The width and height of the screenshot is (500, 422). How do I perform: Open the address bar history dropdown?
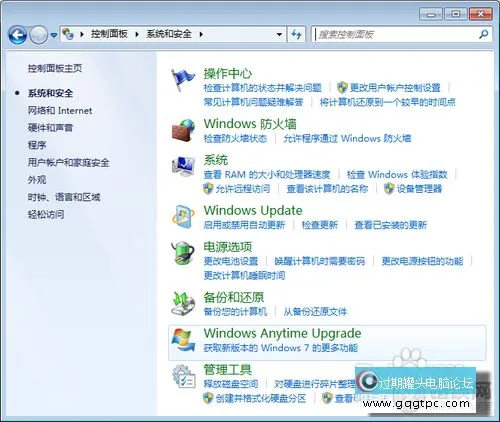coord(279,34)
